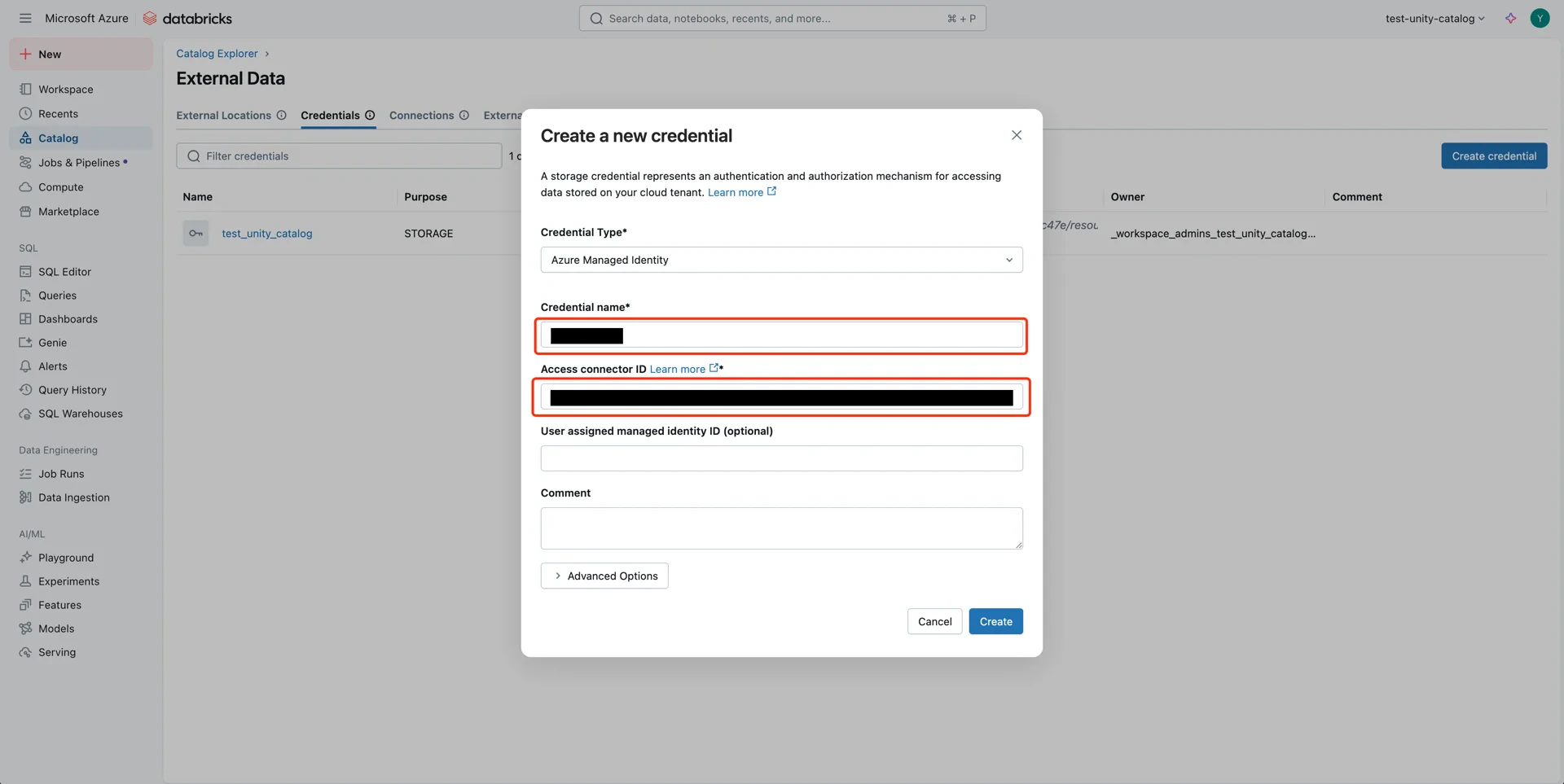Click info icon next to External Locations
Image resolution: width=1564 pixels, height=784 pixels.
[281, 116]
